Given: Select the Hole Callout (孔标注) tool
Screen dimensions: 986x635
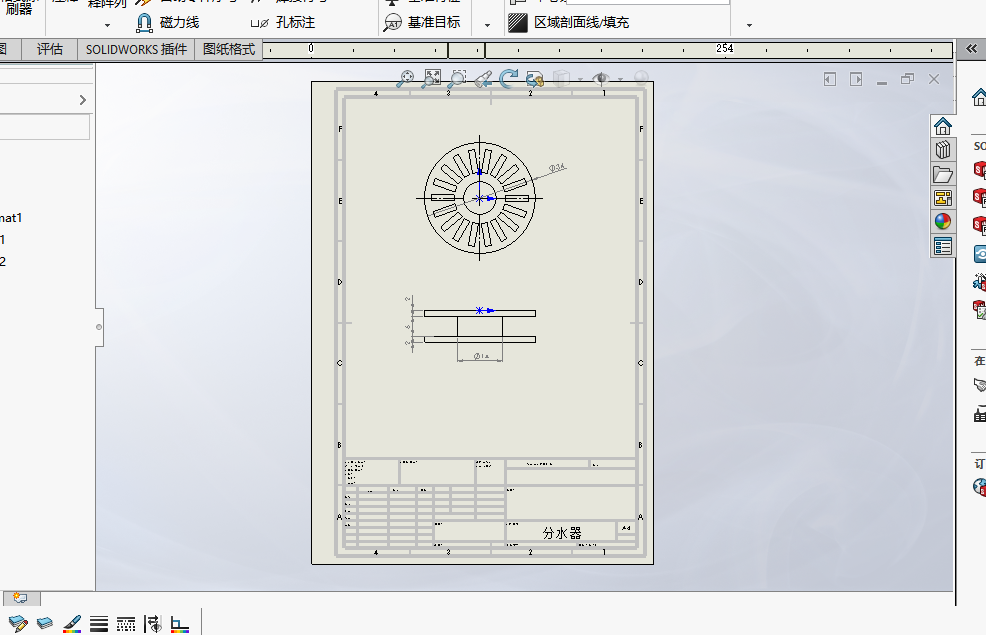Looking at the screenshot, I should pos(283,23).
